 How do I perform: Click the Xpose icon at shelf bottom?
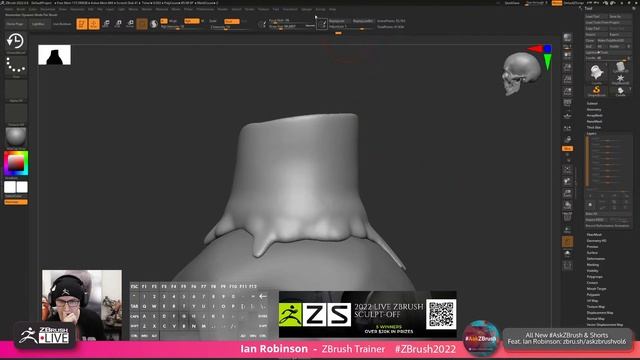pyautogui.click(x=567, y=266)
